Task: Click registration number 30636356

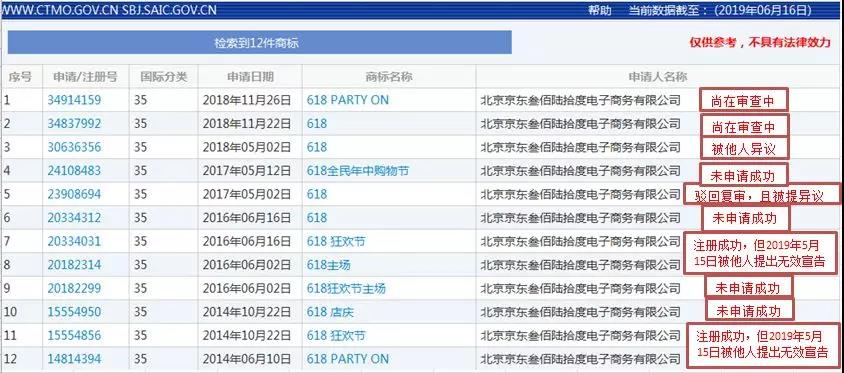Action: 74,147
